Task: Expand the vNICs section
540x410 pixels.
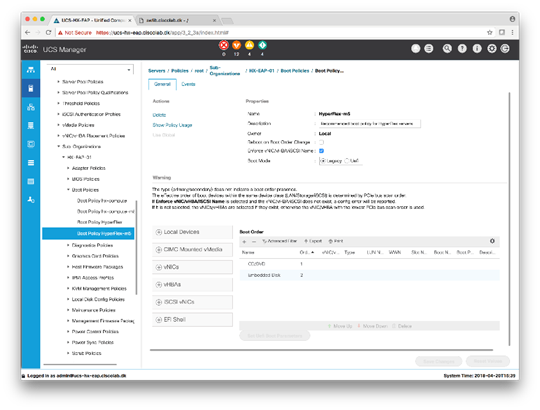Action: click(192, 267)
